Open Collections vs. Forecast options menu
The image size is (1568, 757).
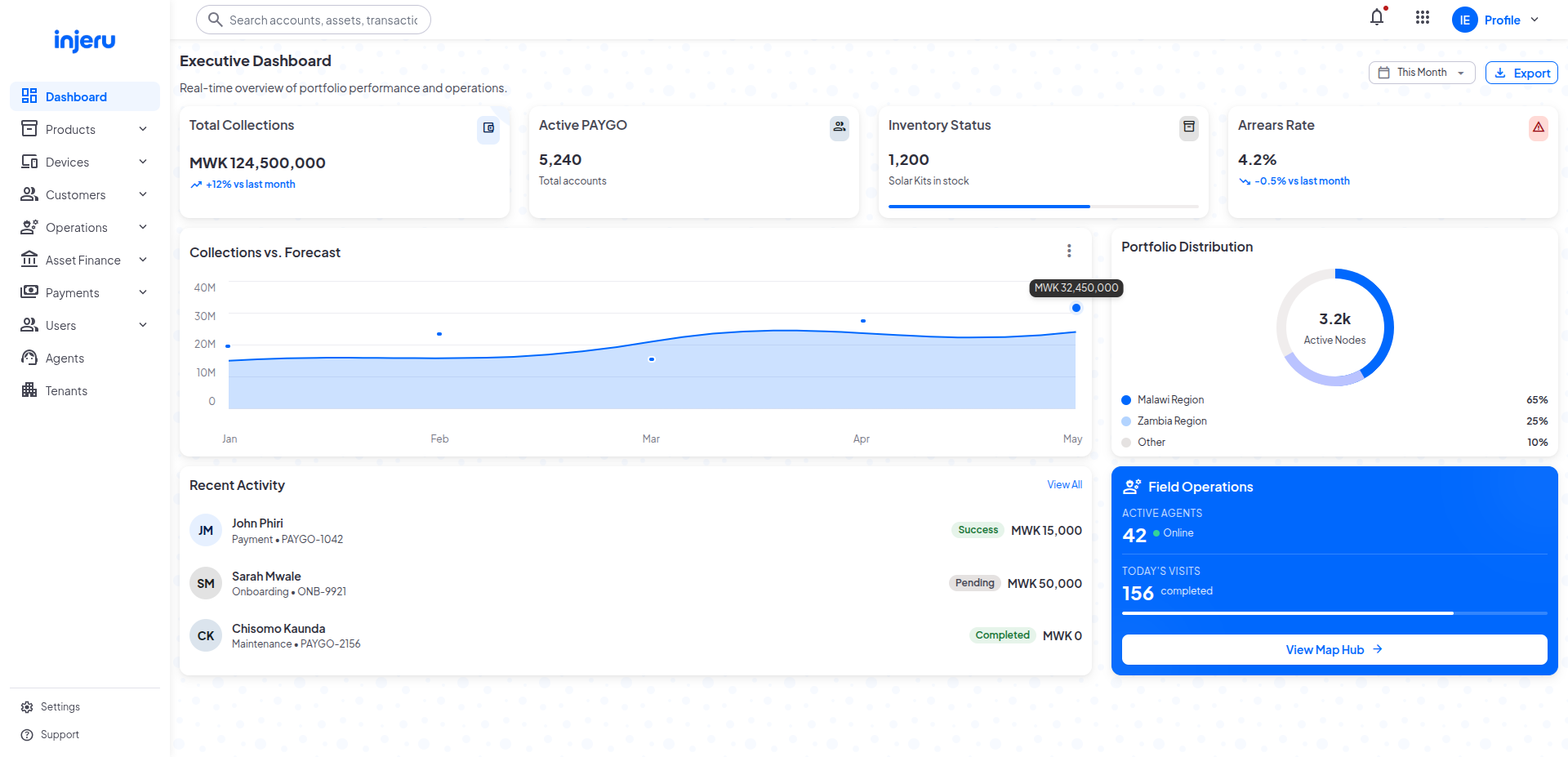click(1069, 251)
